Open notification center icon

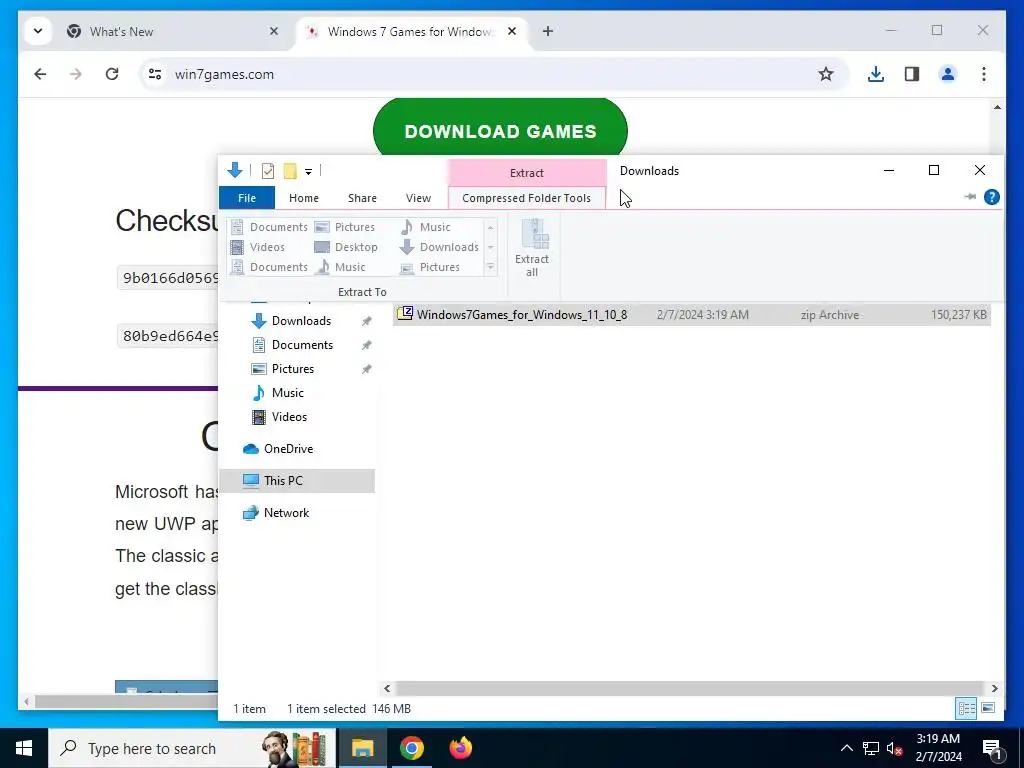[x=992, y=748]
